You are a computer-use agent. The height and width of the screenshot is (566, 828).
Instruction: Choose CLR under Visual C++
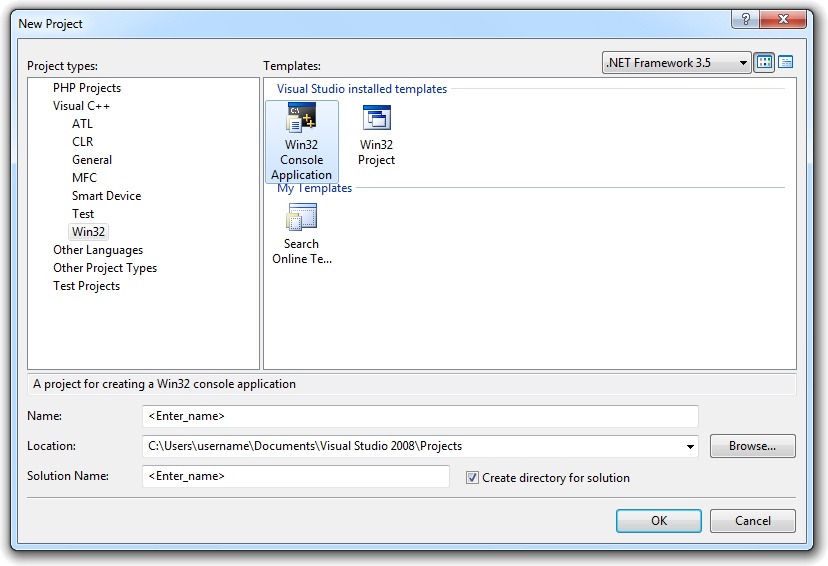[x=83, y=142]
